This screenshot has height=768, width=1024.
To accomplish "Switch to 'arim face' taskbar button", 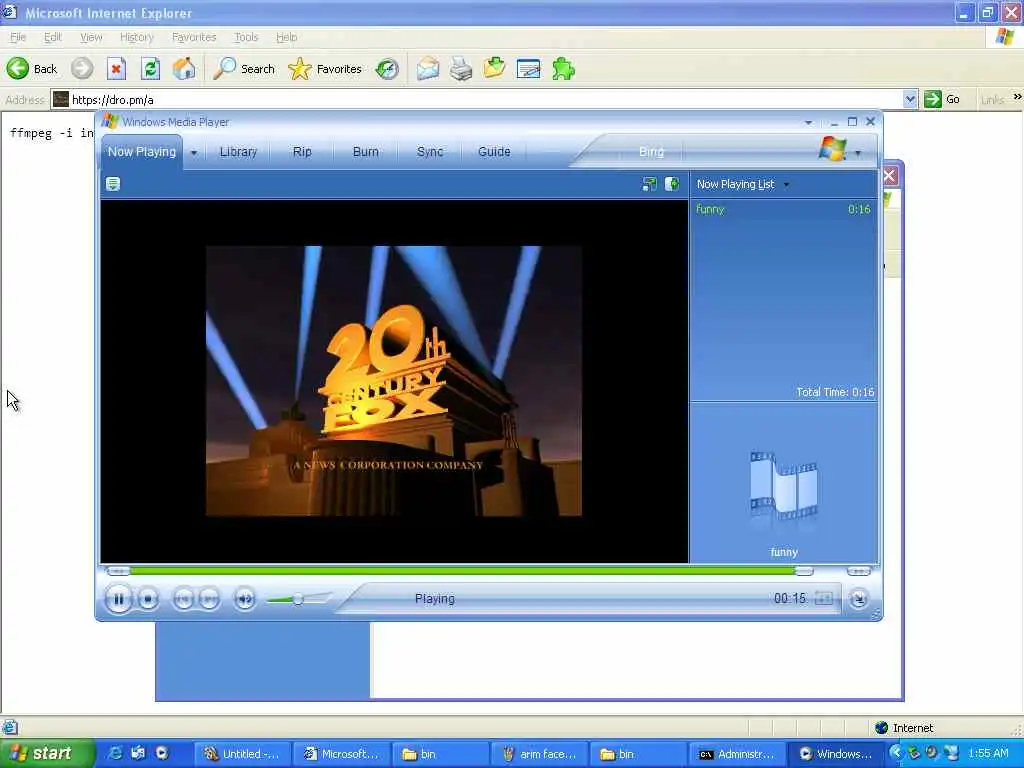I will tap(539, 754).
